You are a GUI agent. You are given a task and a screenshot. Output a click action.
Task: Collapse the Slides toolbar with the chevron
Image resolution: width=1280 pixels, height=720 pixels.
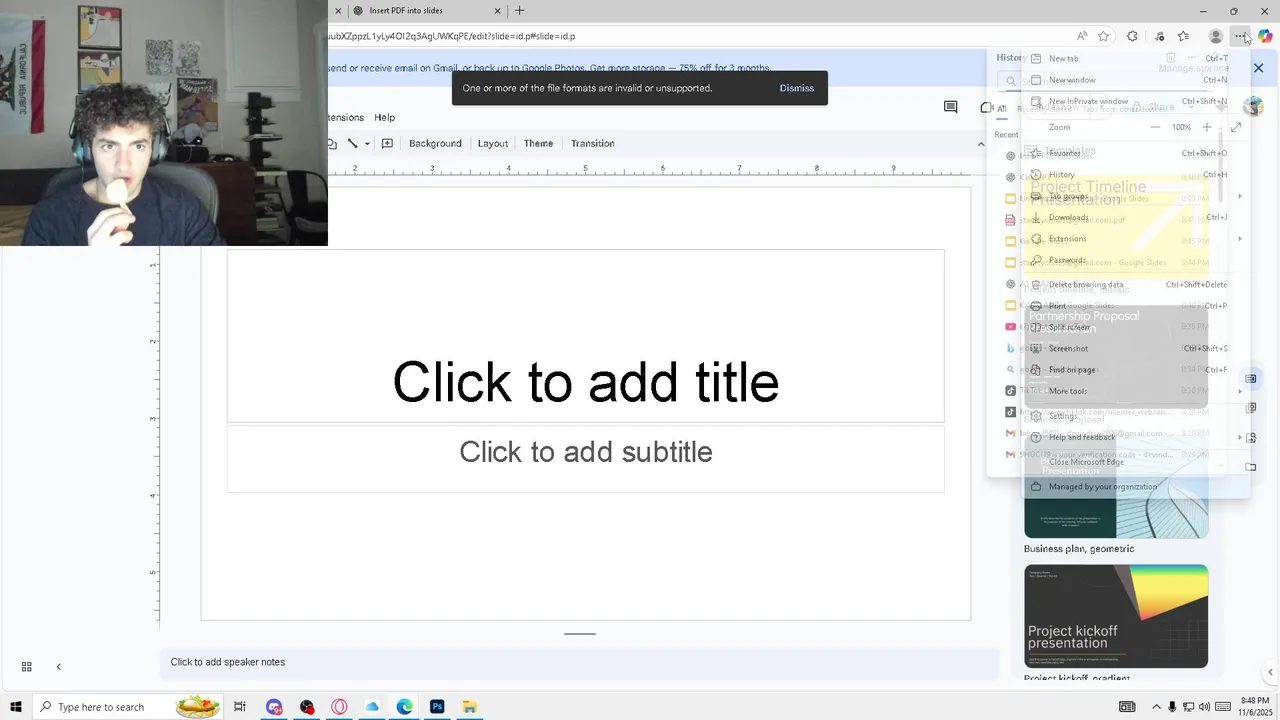981,143
